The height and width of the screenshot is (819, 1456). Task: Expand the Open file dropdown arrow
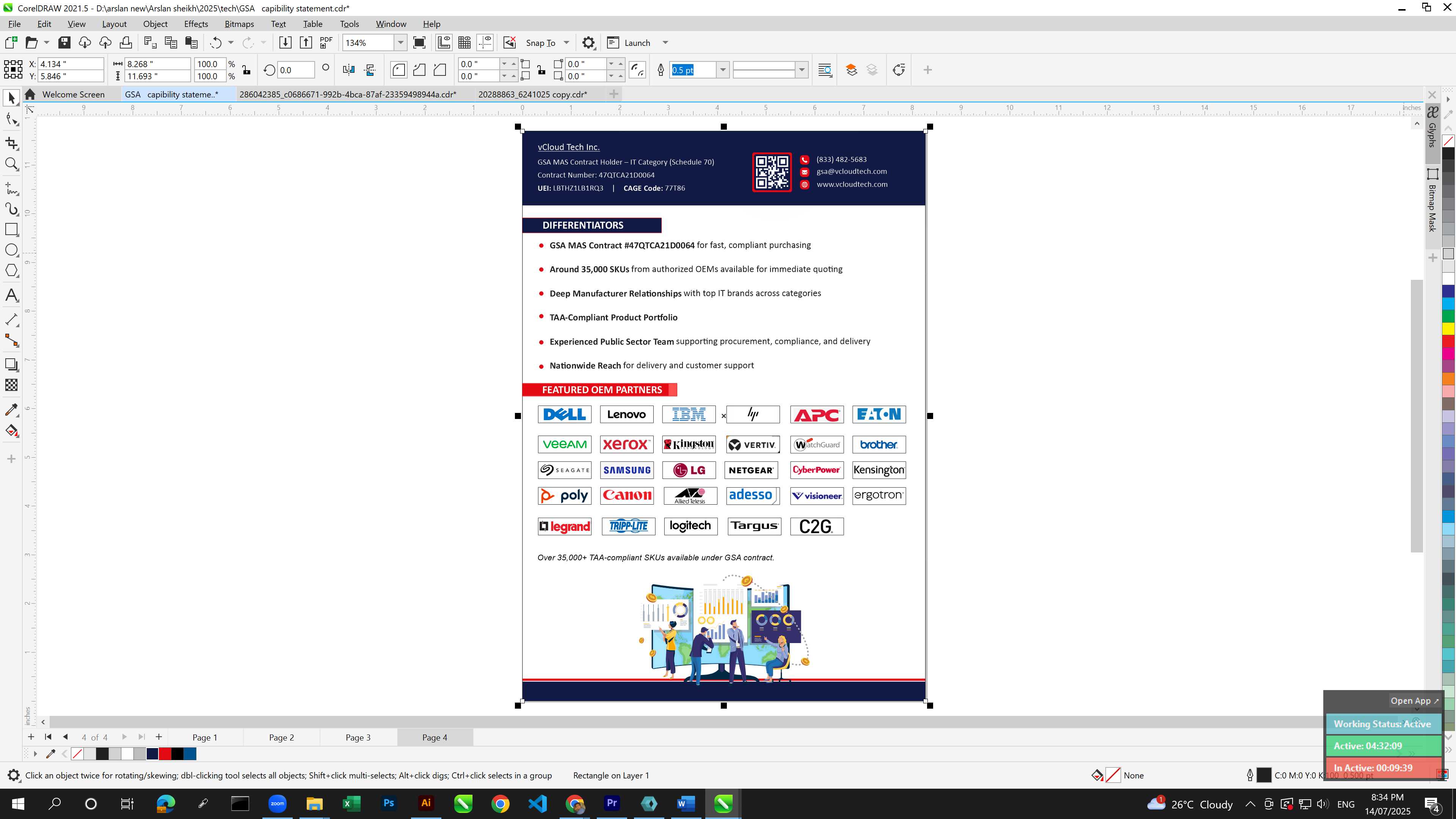tap(46, 43)
